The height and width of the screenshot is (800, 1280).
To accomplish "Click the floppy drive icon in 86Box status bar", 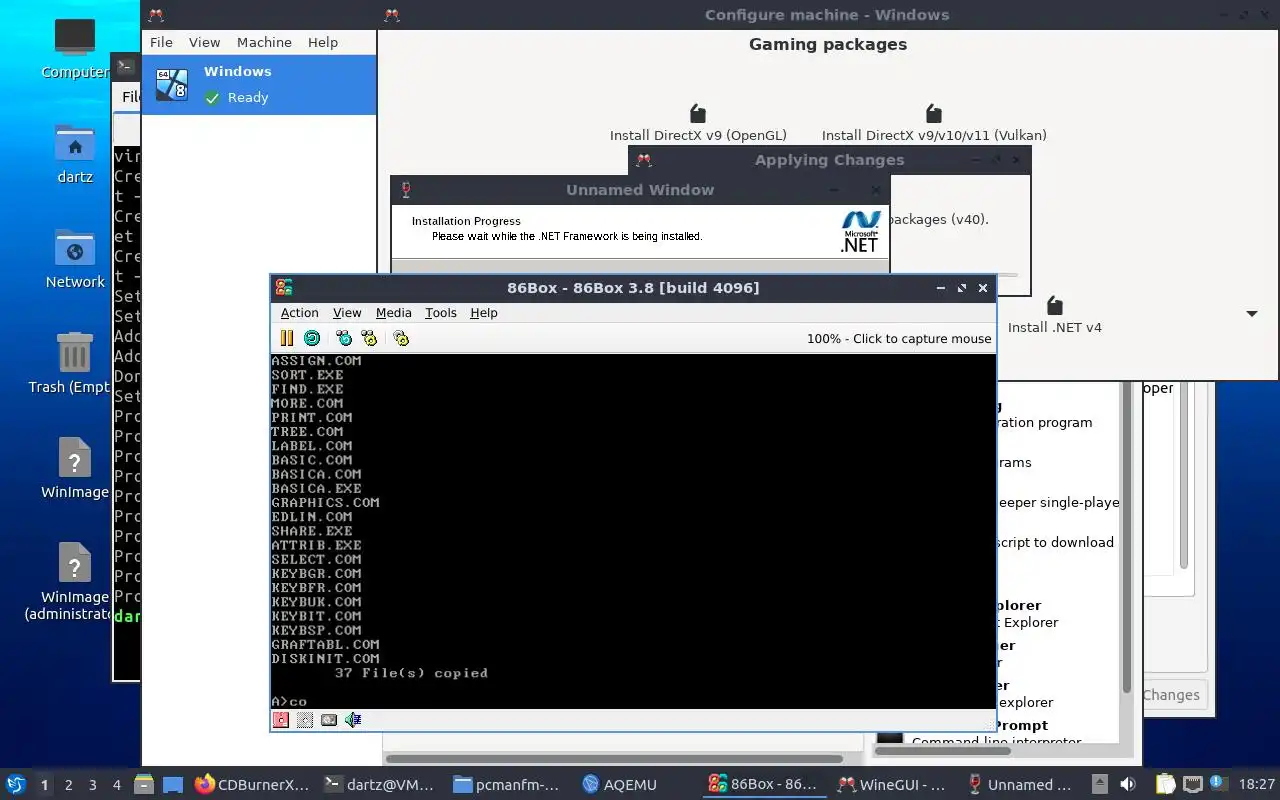I will click(281, 719).
